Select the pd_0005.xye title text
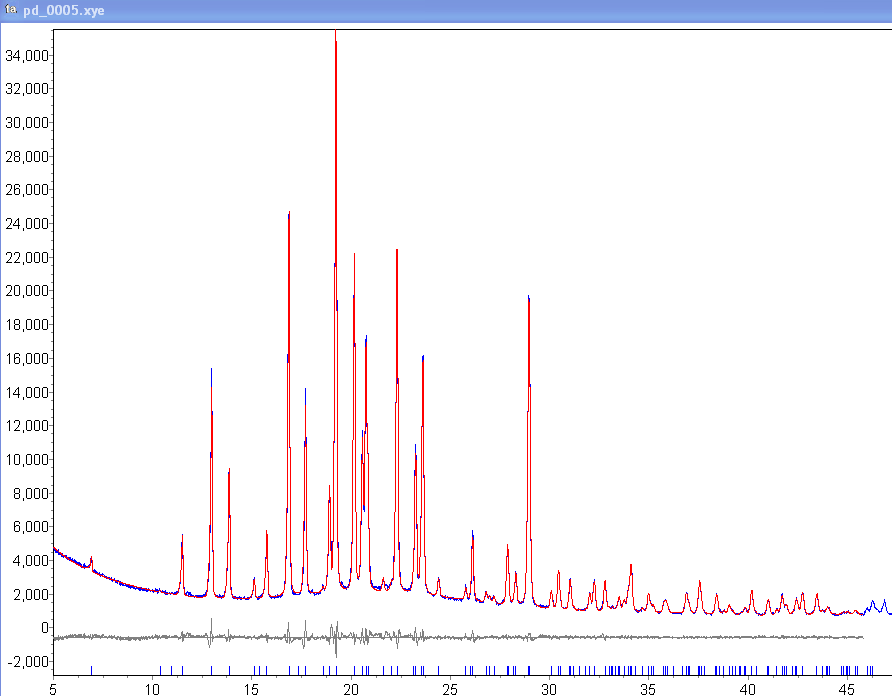This screenshot has height=696, width=892. [64, 11]
